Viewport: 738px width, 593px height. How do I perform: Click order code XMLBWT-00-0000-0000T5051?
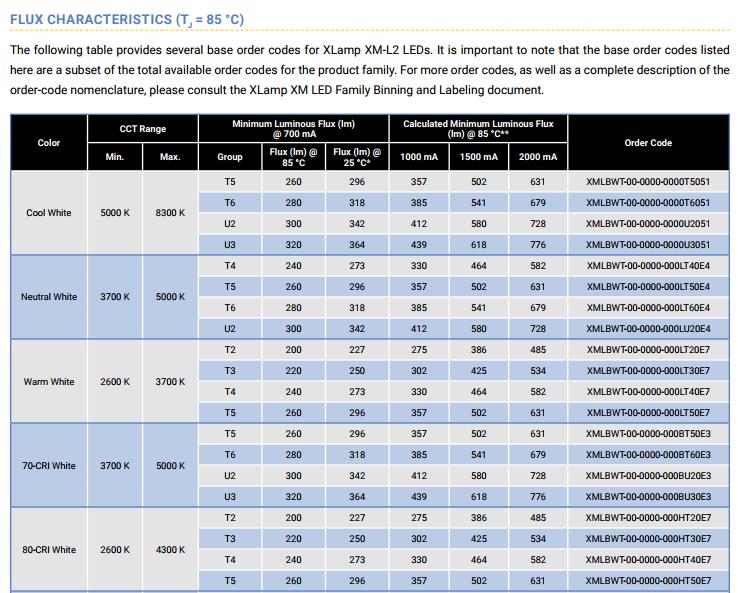tap(648, 182)
